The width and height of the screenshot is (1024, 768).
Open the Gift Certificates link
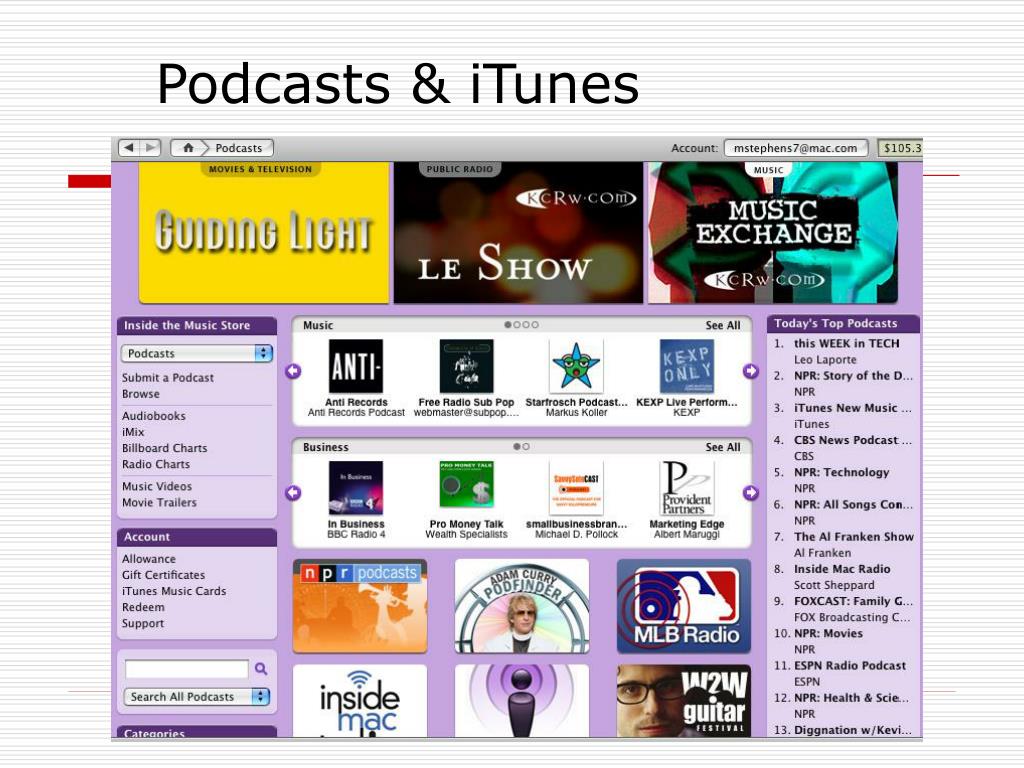(163, 575)
